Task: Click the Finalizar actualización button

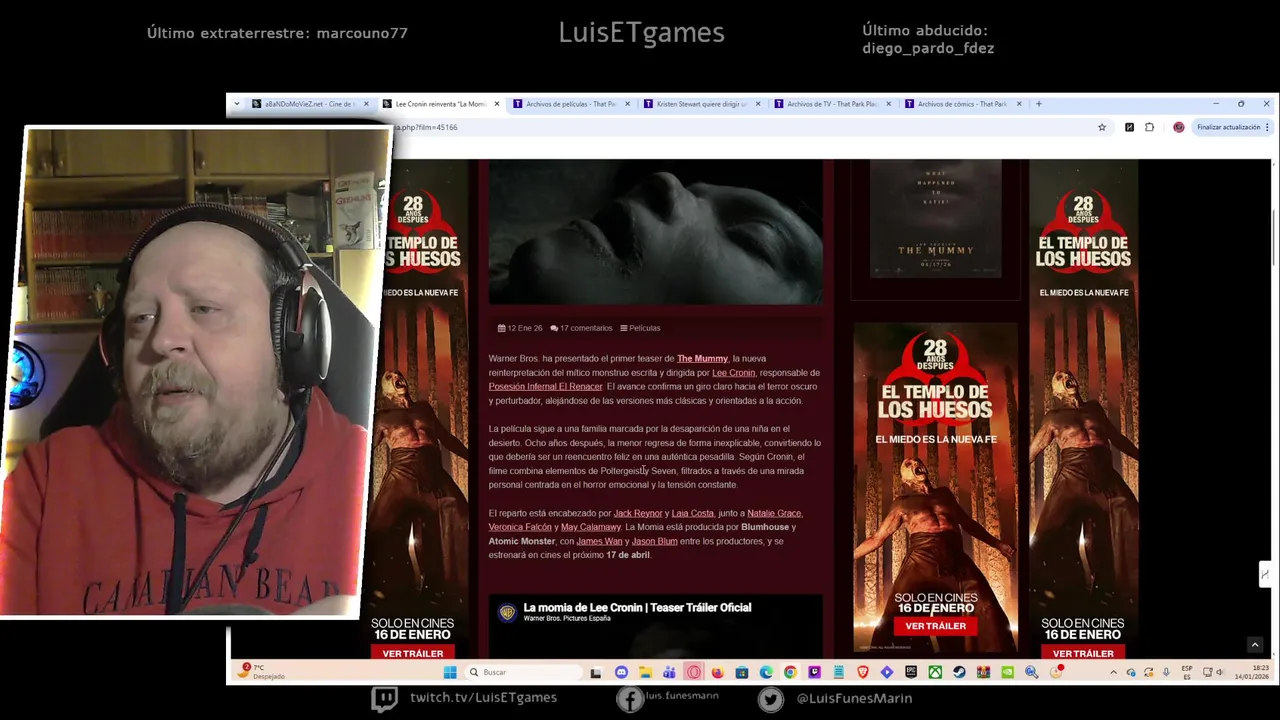Action: coord(1228,127)
